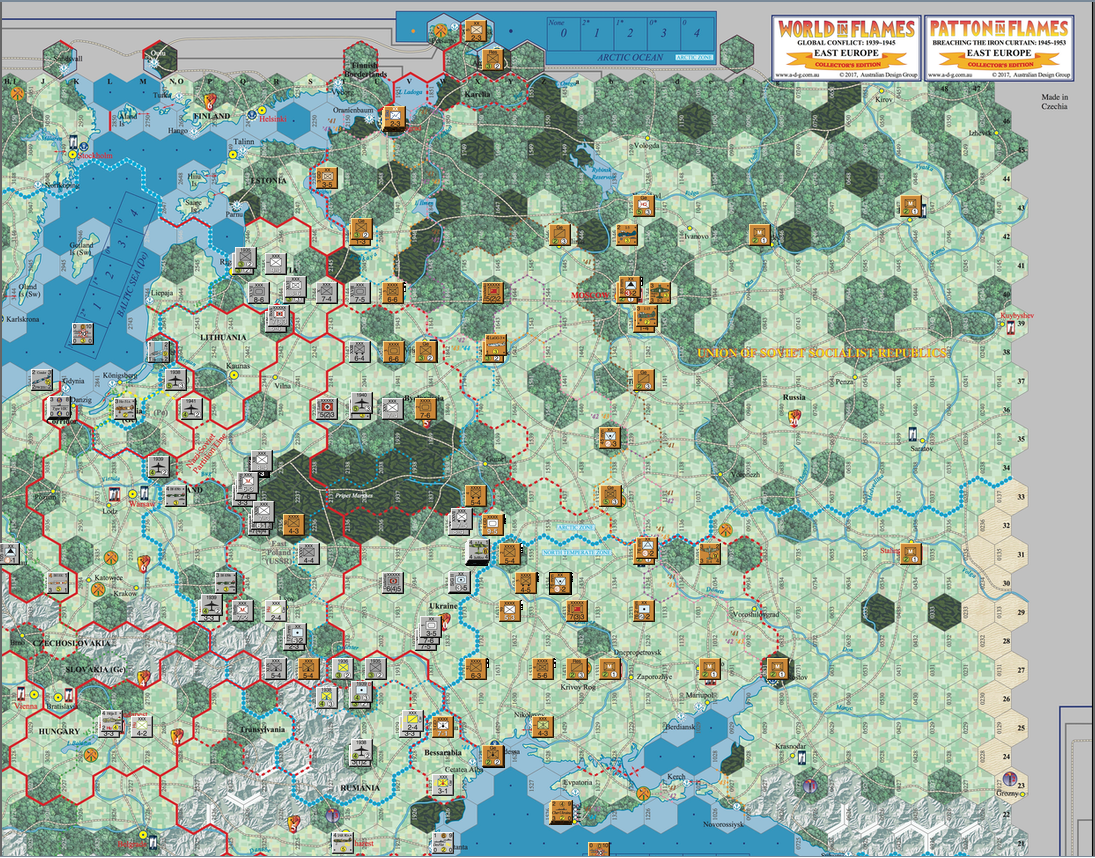The width and height of the screenshot is (1095, 858).
Task: Click the Novorossiysk city label
Action: [723, 824]
